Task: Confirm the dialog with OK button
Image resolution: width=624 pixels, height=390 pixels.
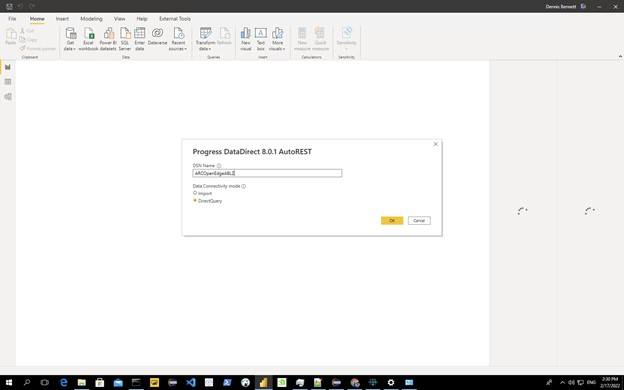Action: 392,220
